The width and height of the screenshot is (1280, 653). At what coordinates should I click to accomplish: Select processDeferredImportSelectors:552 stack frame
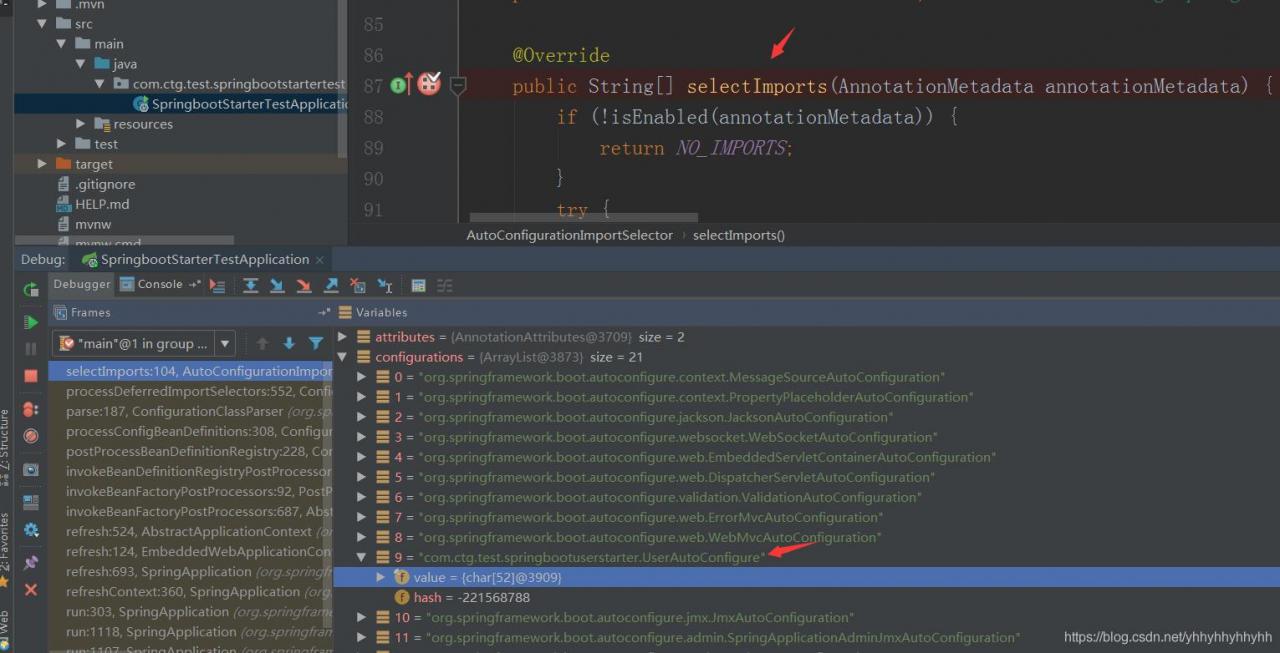click(x=190, y=391)
